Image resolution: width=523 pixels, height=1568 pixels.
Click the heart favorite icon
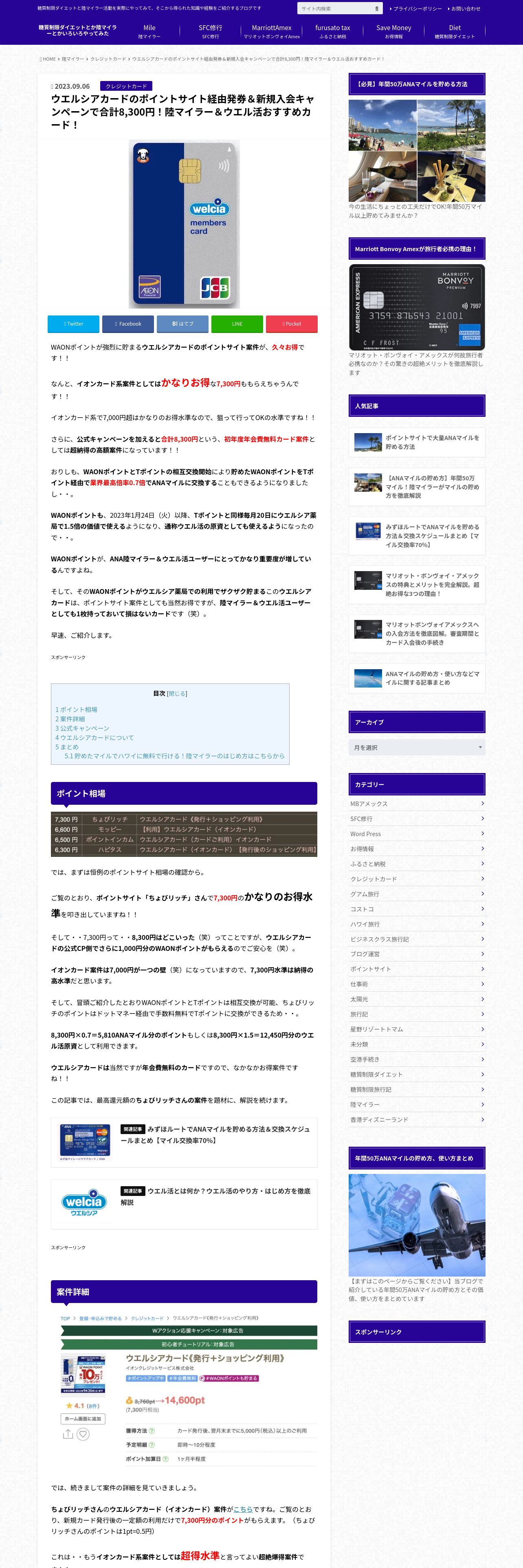[84, 1434]
